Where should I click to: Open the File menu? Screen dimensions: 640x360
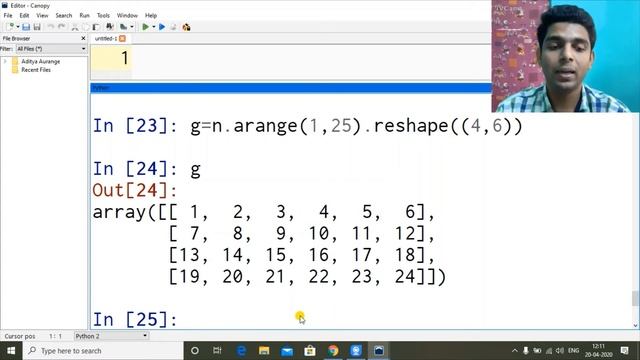click(x=8, y=16)
